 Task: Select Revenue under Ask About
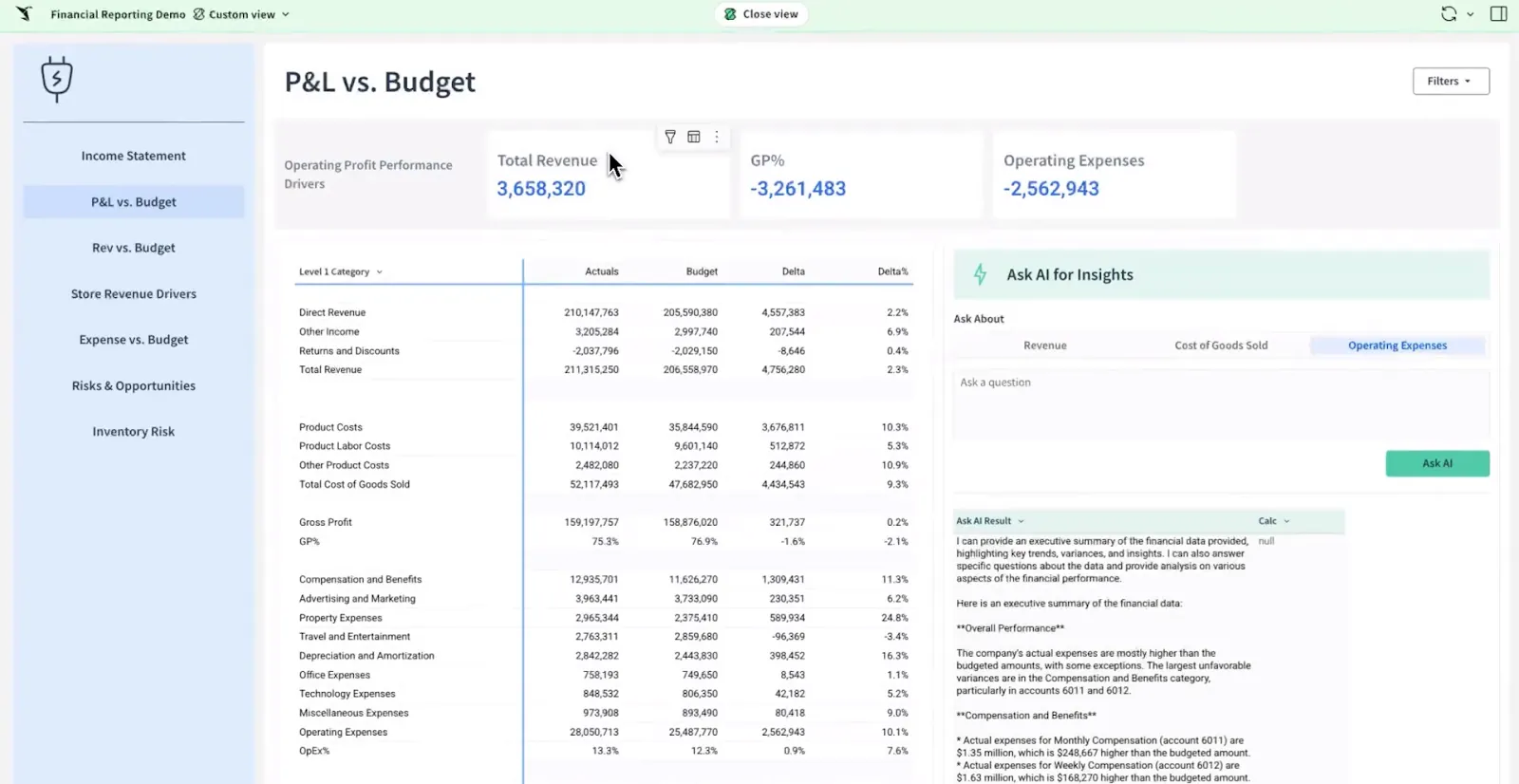(1044, 345)
